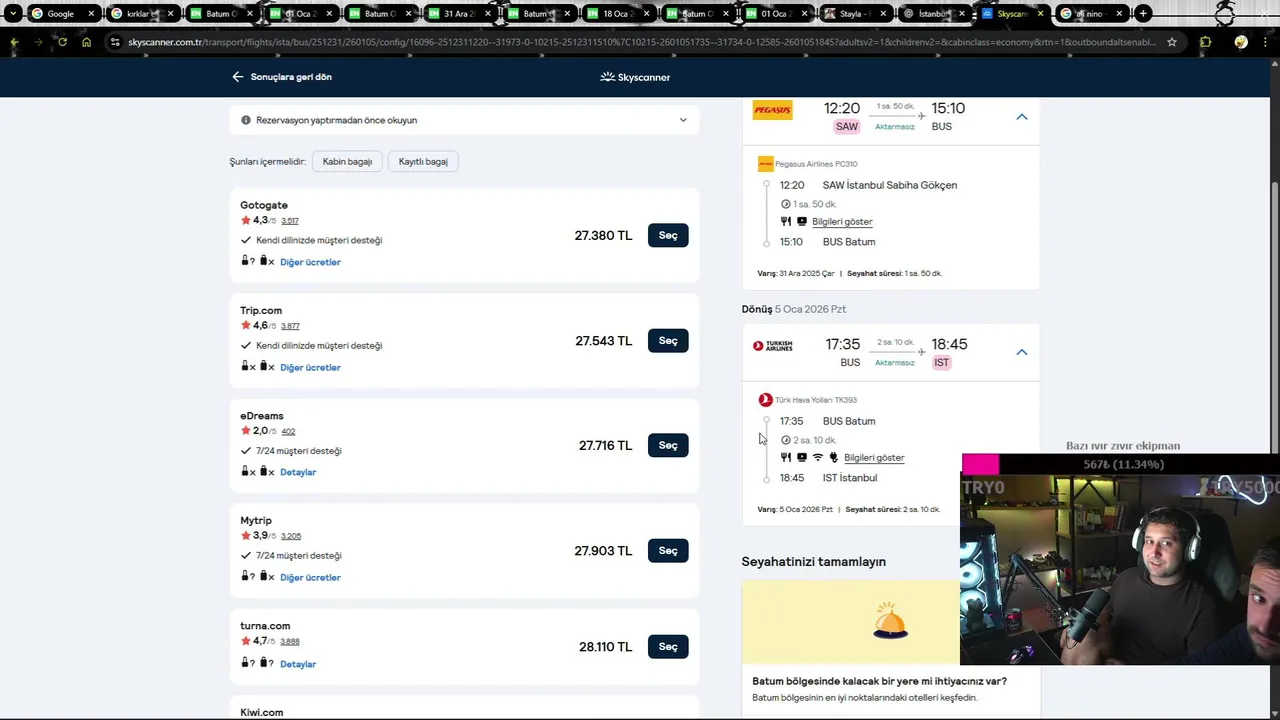Click the Pegasus airline logo
1280x720 pixels.
tap(772, 110)
